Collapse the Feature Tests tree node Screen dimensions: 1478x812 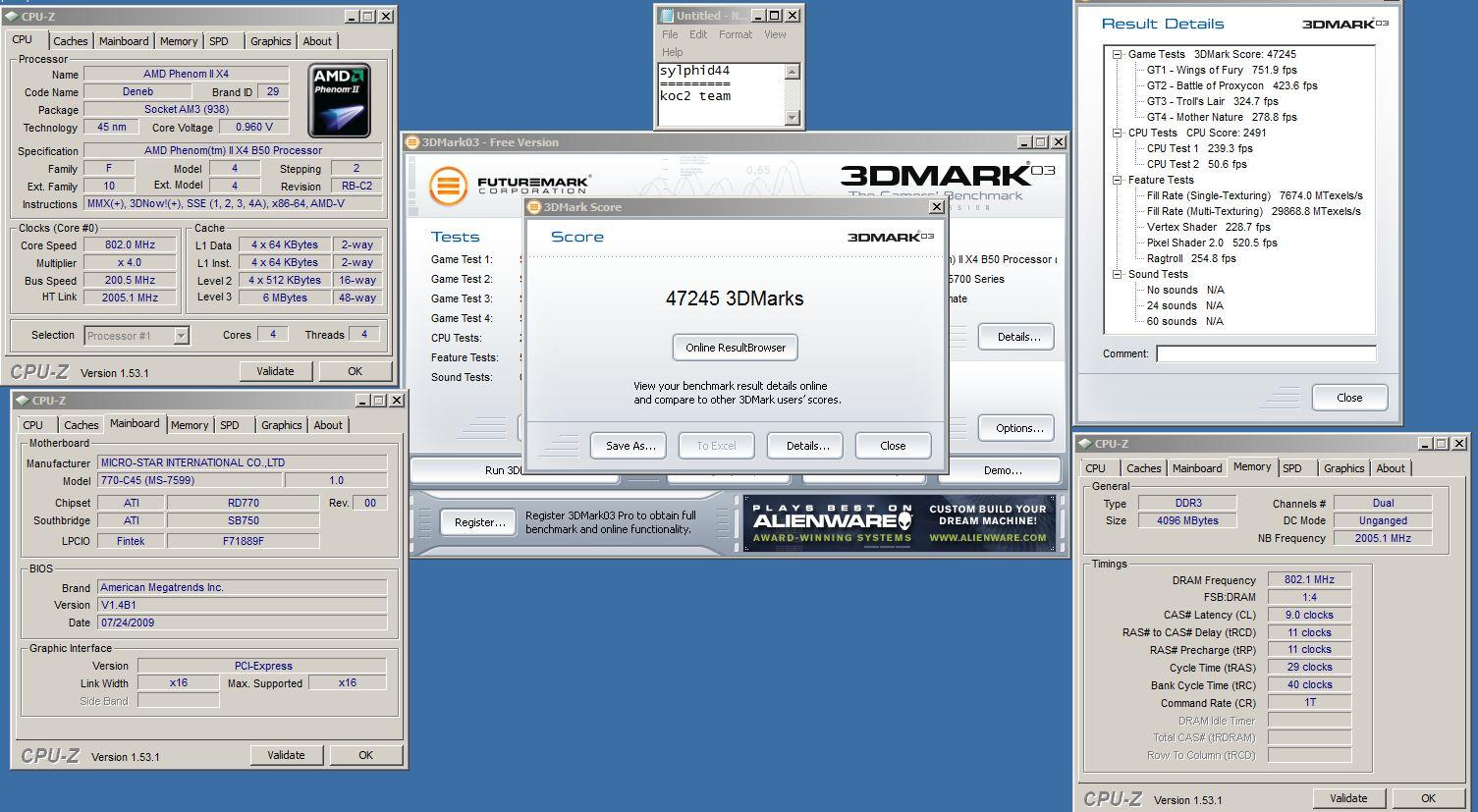(1118, 181)
